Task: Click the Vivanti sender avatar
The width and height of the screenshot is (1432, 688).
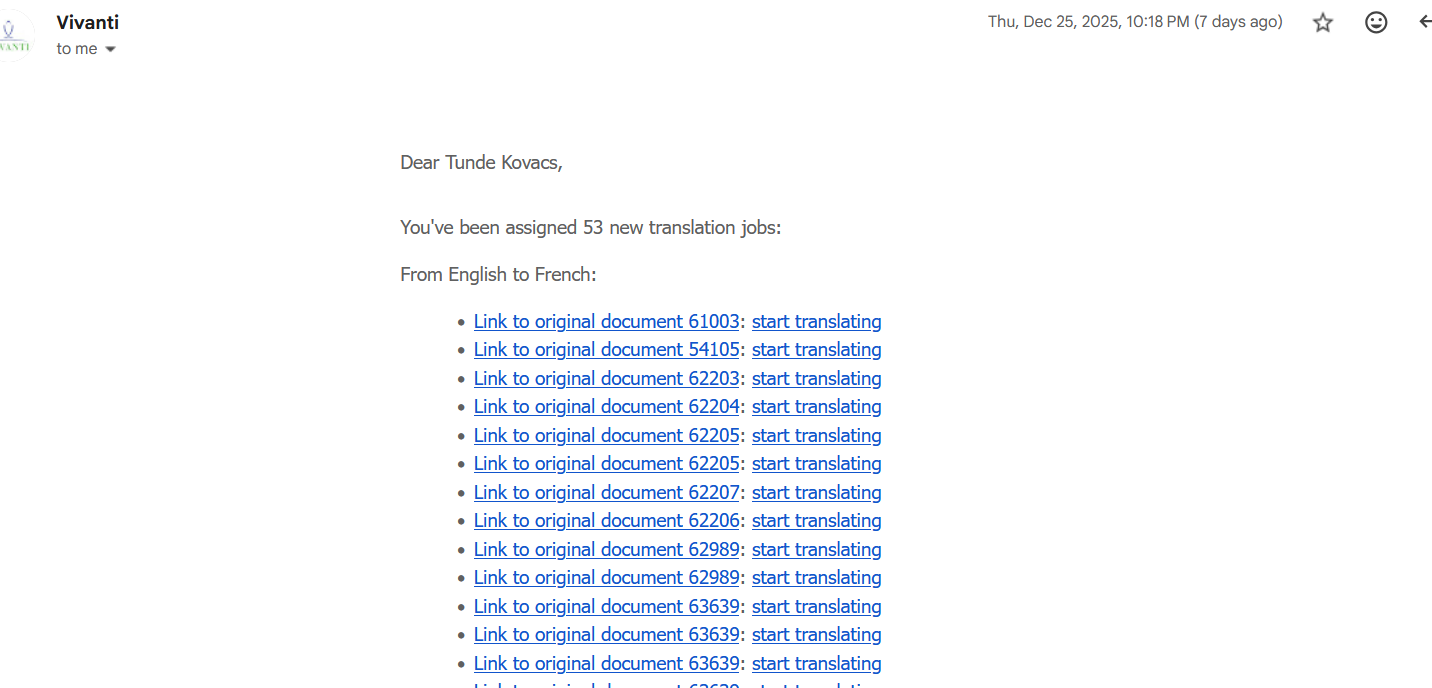Action: pyautogui.click(x=15, y=36)
